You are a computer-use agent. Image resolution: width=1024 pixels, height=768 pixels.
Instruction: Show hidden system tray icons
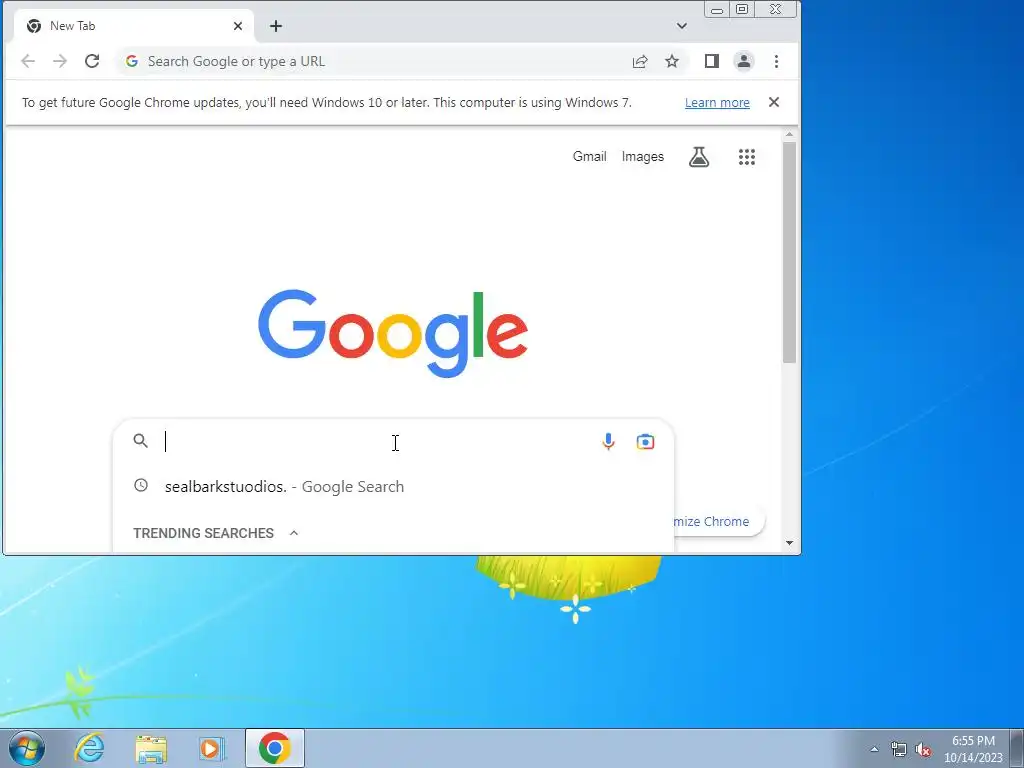874,749
